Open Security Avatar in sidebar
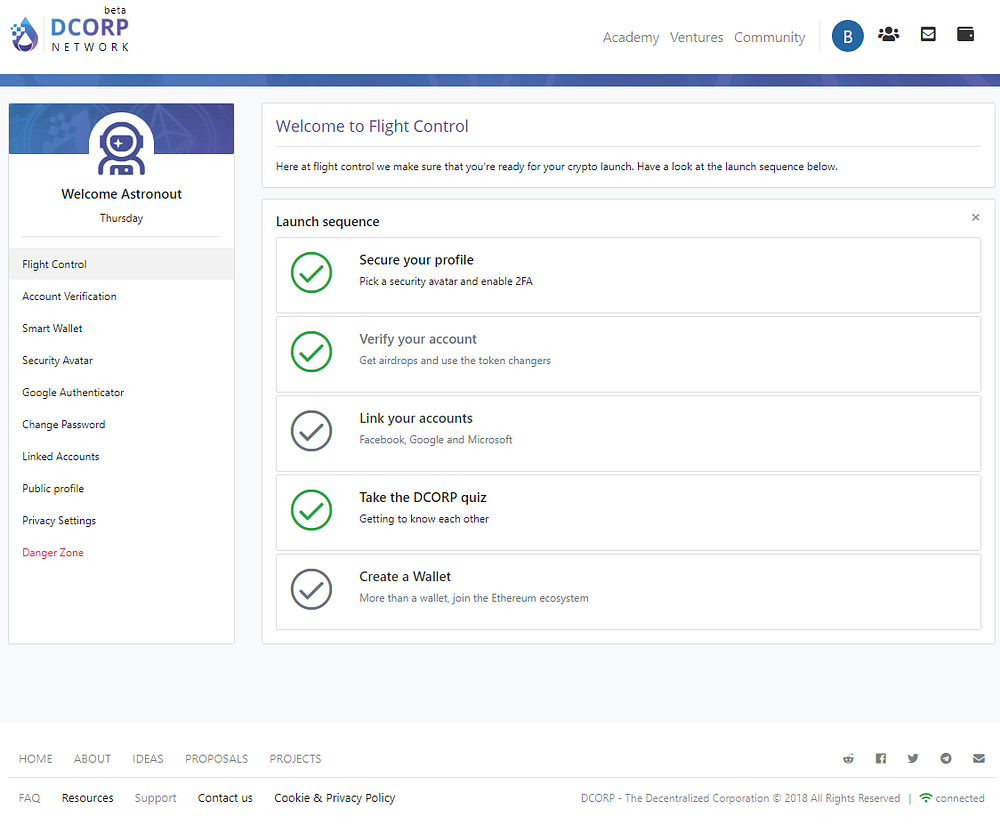Viewport: 1000px width, 819px height. point(121,360)
